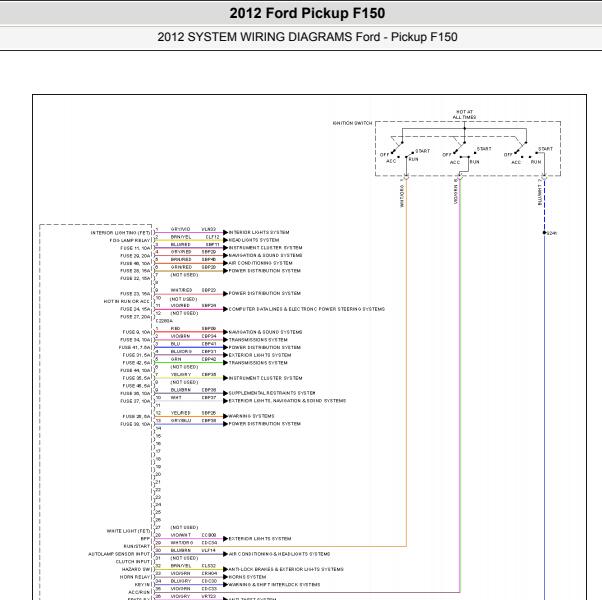Click the 'FOG LAMP RELAY' label
The width and height of the screenshot is (602, 600).
130,240
